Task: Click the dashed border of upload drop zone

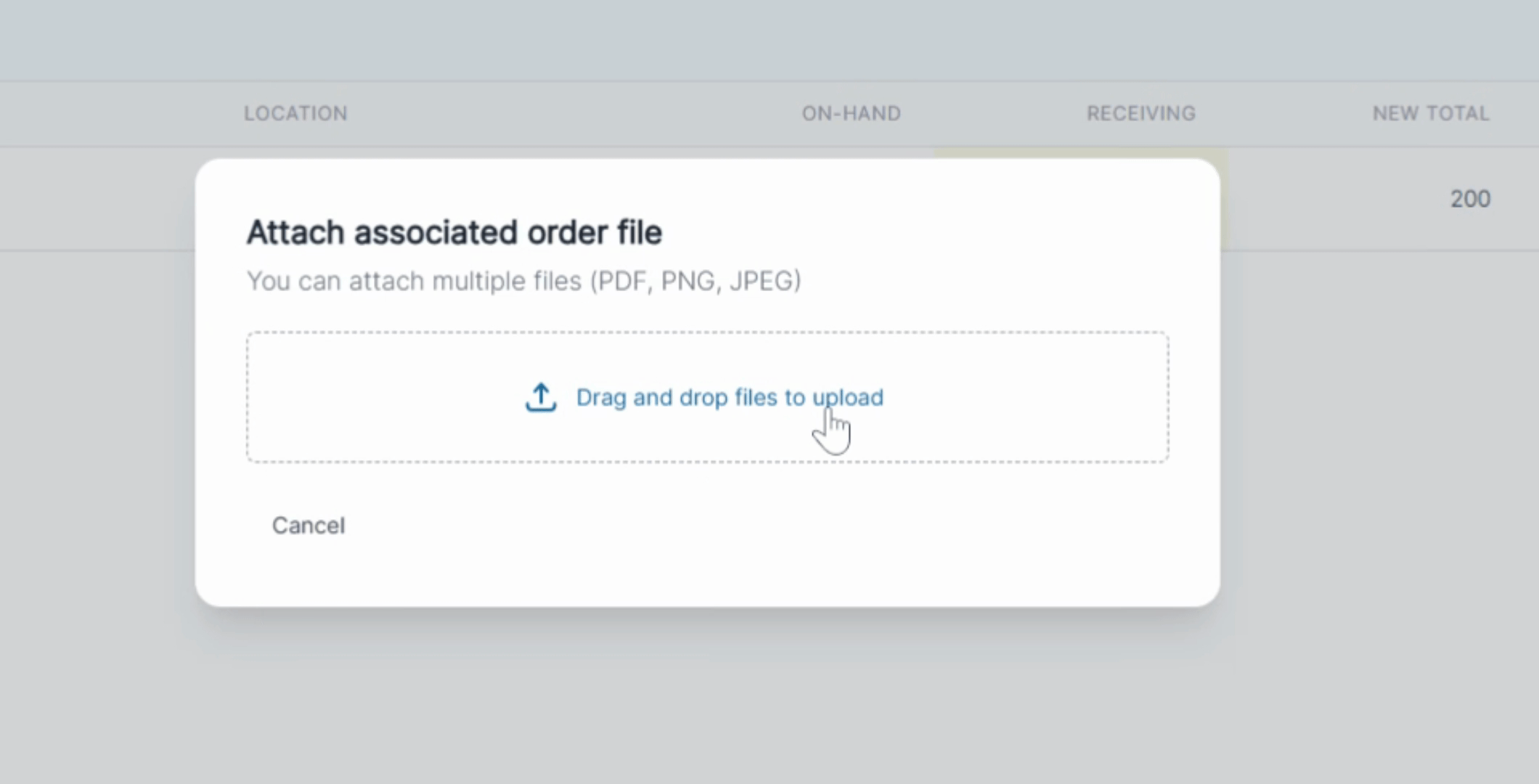Action: [708, 333]
